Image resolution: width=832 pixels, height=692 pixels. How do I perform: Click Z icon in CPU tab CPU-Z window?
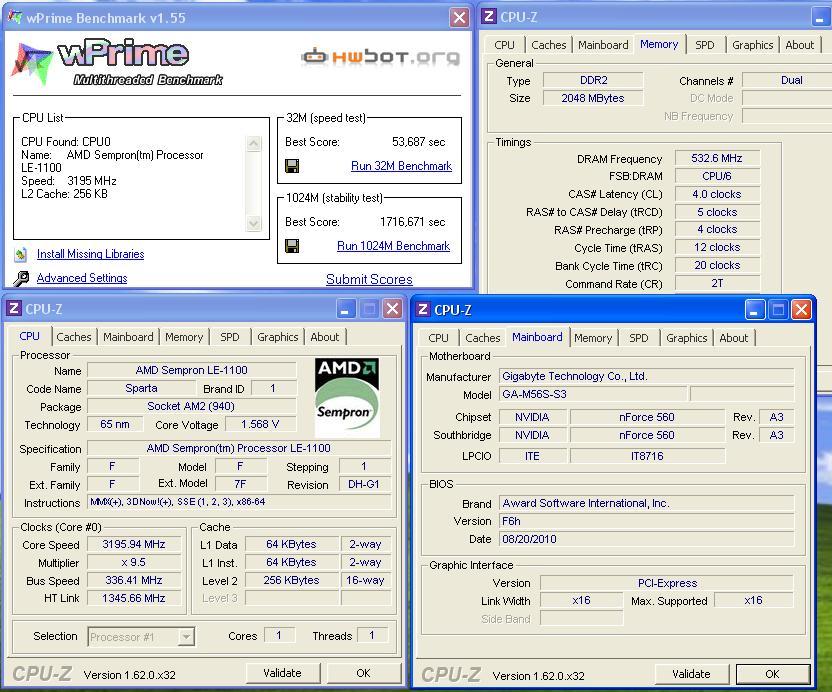point(14,308)
